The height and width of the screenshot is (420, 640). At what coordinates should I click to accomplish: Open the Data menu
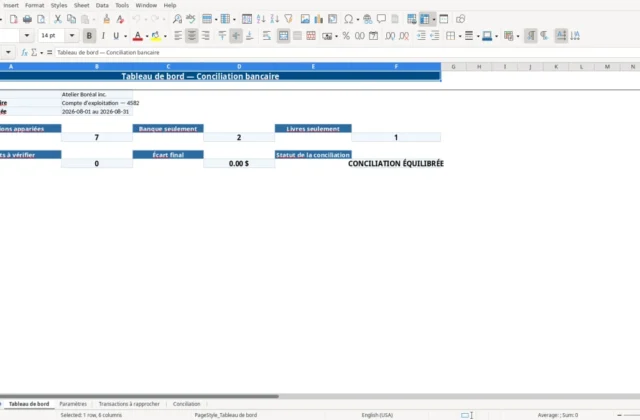tap(102, 5)
